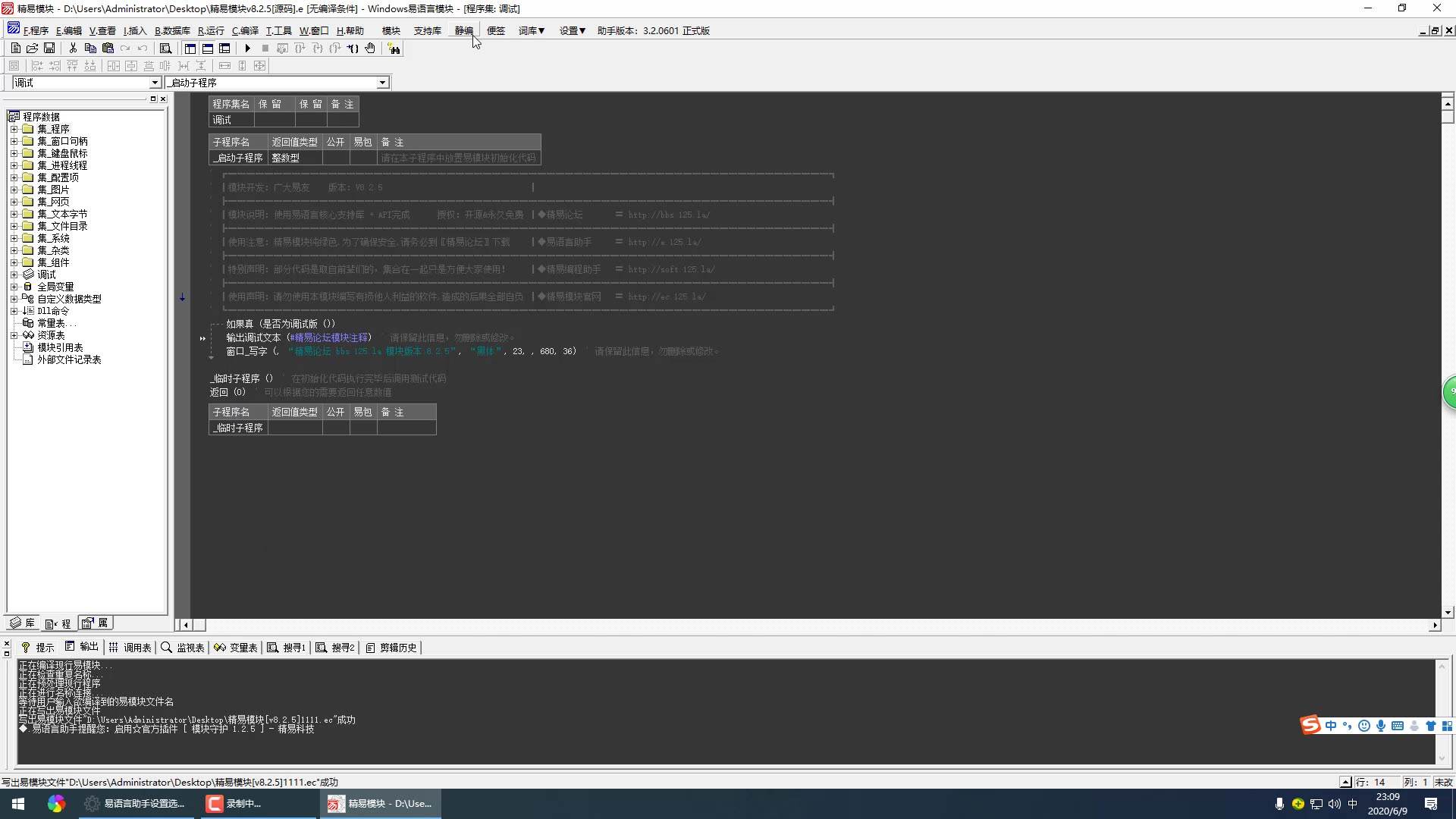Open the Find magnifier toolbar icon
Viewport: 1456px width, 819px height.
click(x=165, y=48)
